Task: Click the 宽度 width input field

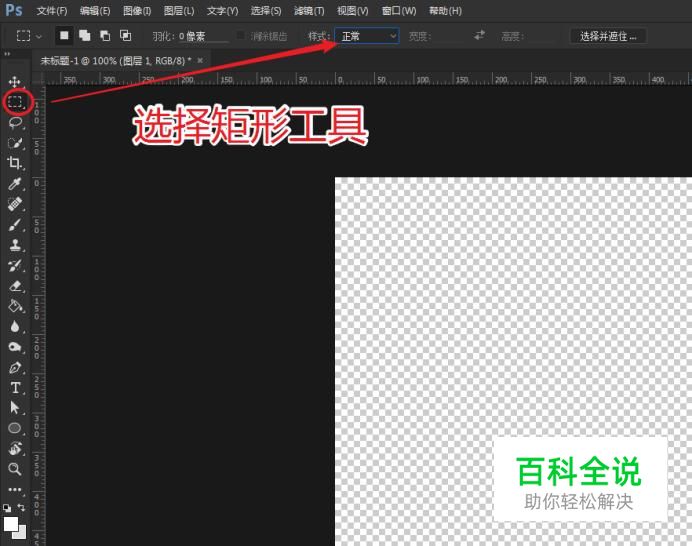Action: tap(450, 36)
